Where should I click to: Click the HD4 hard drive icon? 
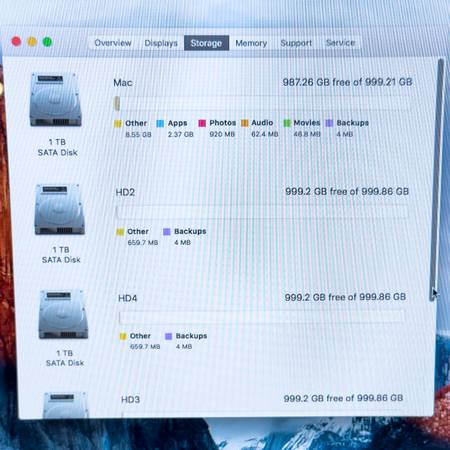(63, 314)
